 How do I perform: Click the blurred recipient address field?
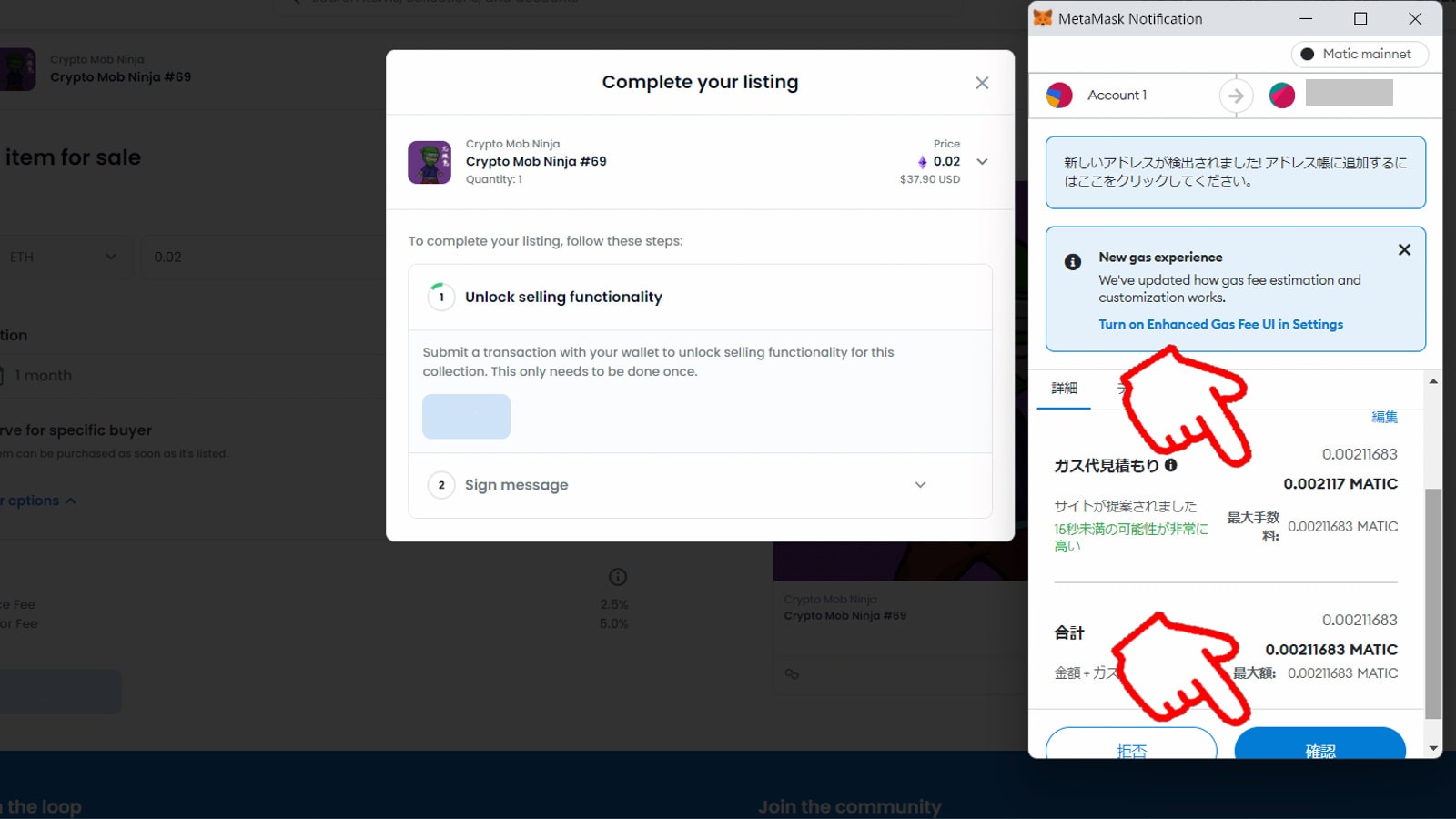[x=1350, y=93]
